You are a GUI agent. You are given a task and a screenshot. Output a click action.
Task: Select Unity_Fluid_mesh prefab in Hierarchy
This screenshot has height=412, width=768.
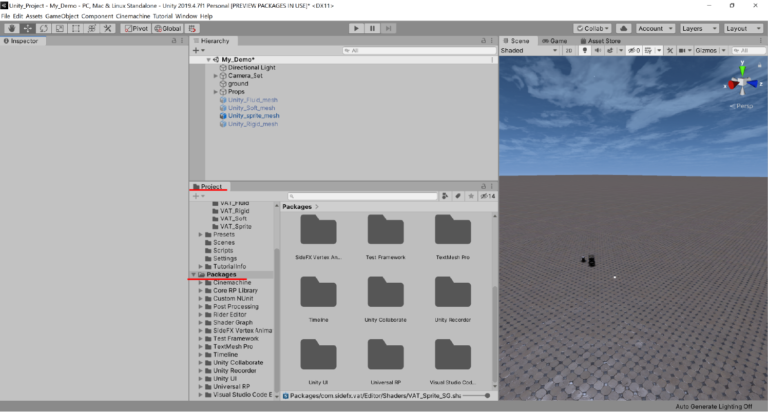[252, 100]
